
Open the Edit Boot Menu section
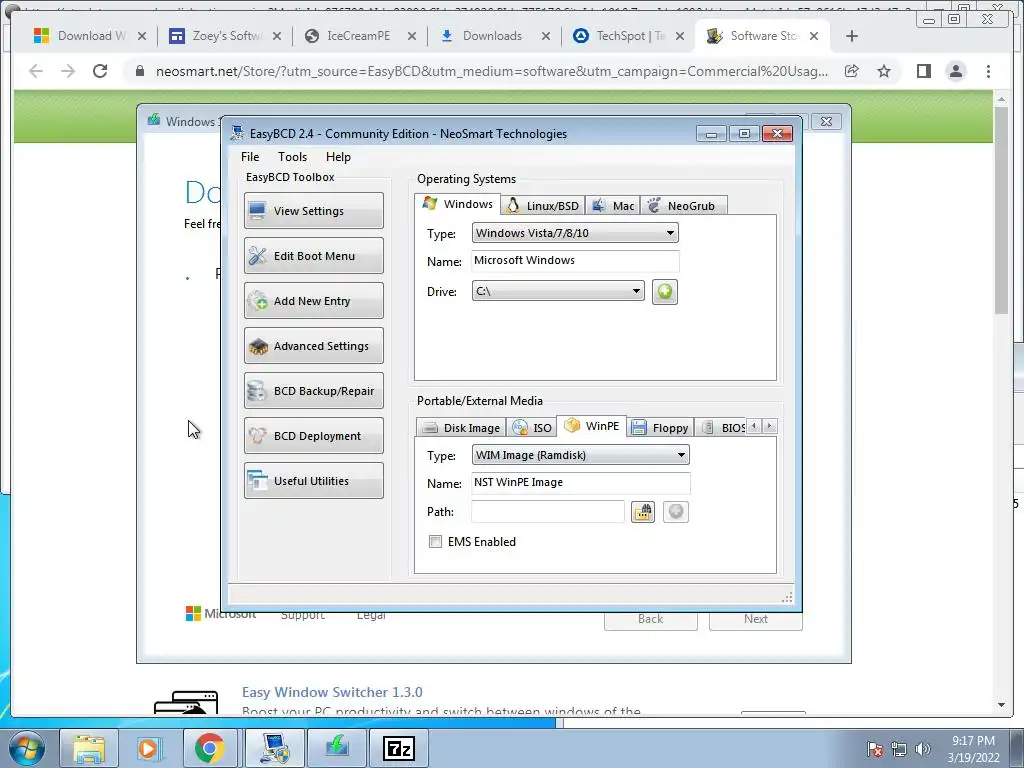pos(313,255)
